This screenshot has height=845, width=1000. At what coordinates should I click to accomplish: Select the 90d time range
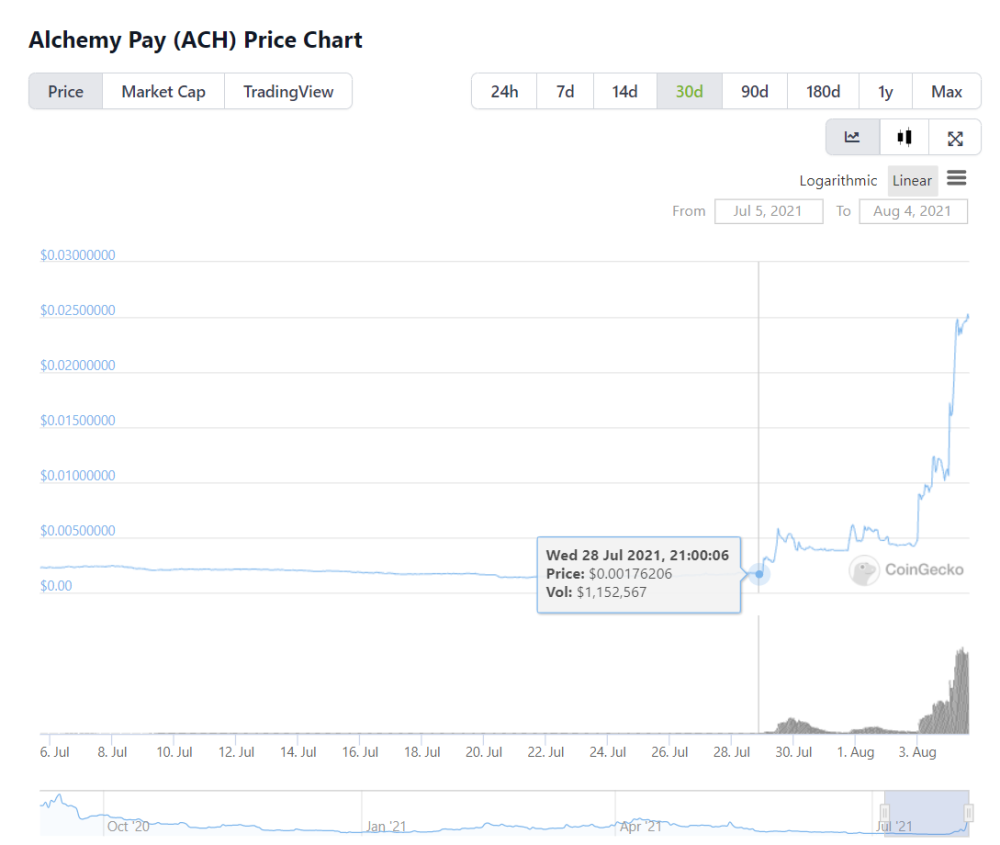[x=755, y=92]
